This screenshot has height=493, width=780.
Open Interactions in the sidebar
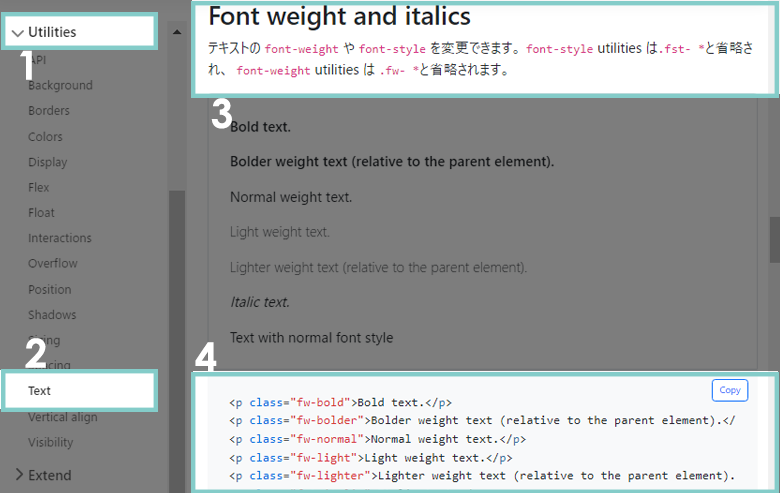click(59, 238)
